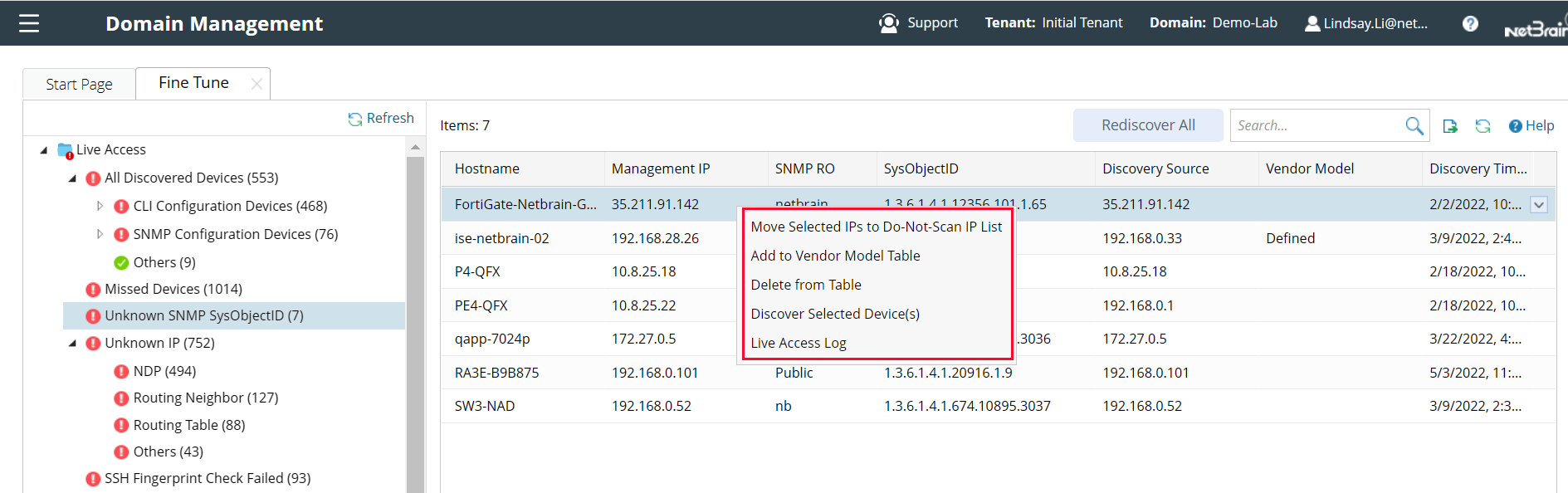Image resolution: width=1568 pixels, height=493 pixels.
Task: Open the hamburger main menu
Action: pos(29,23)
